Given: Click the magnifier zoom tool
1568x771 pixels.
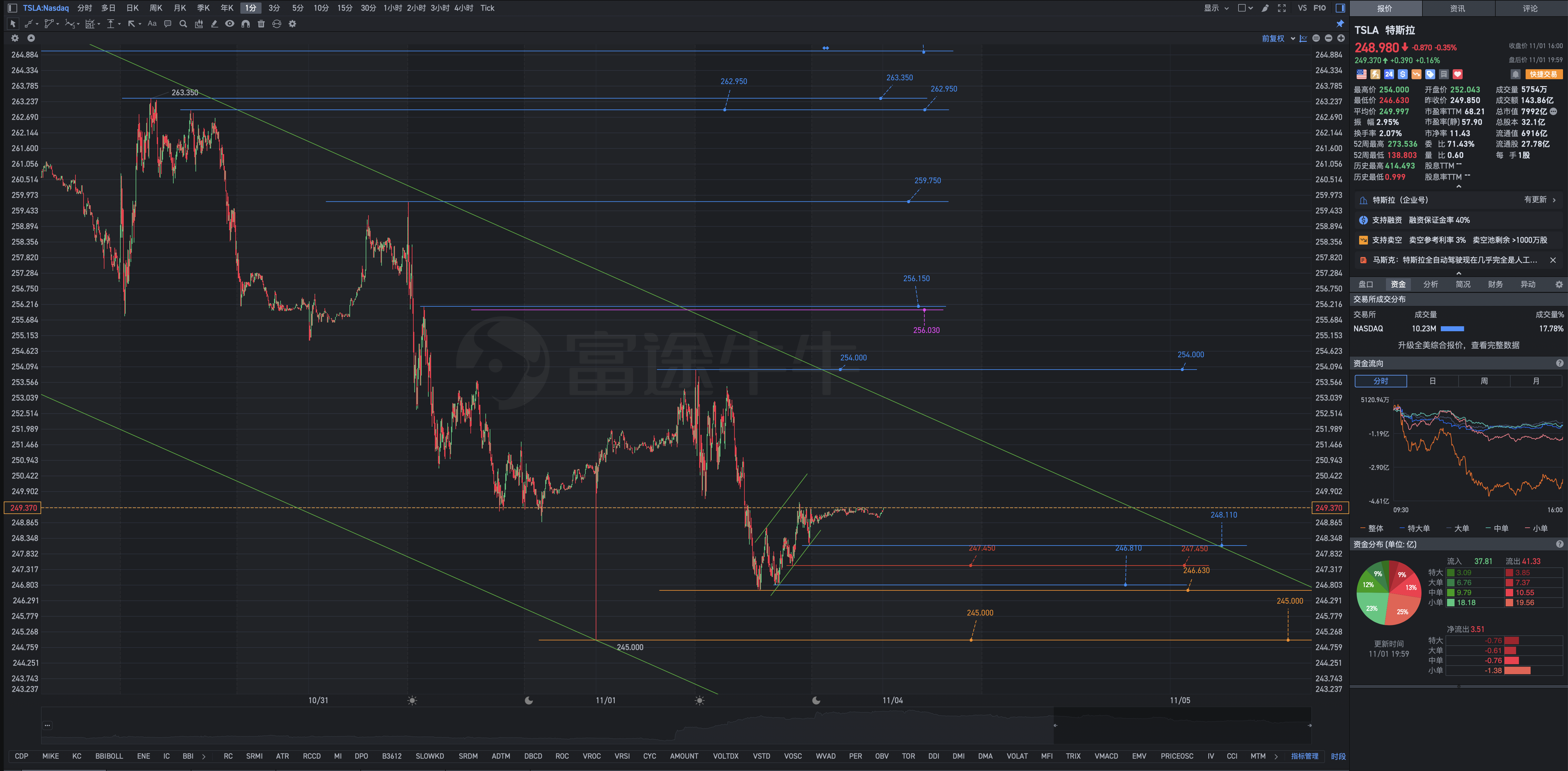Looking at the screenshot, I should (x=183, y=24).
